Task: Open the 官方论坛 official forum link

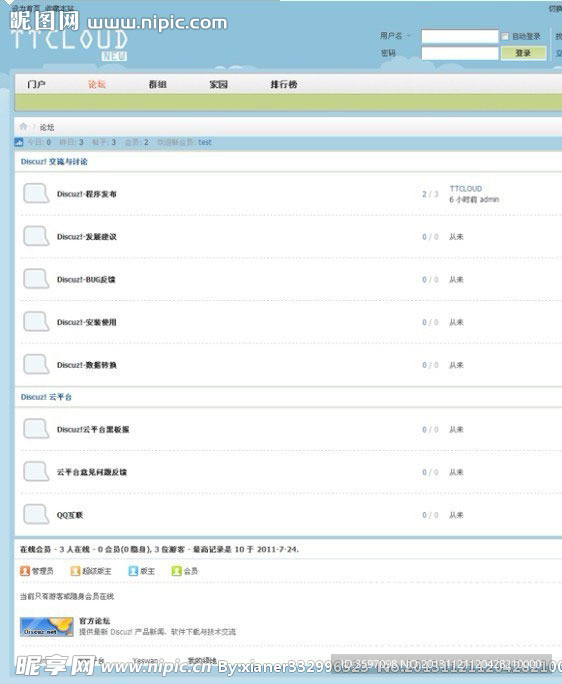Action: [95, 621]
